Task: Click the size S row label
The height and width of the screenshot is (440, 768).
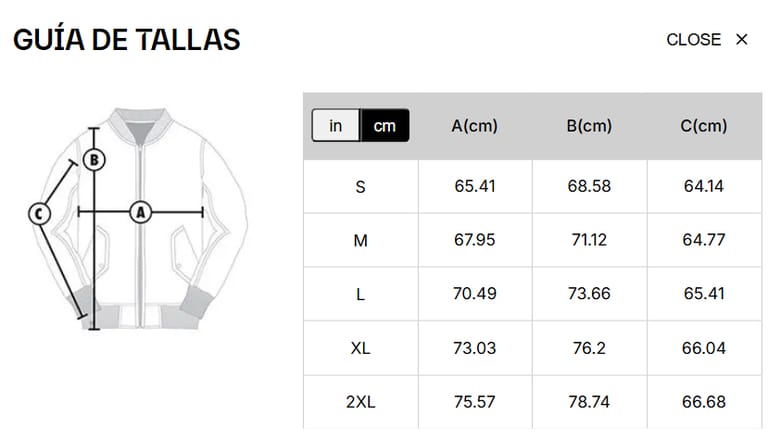Action: 361,186
